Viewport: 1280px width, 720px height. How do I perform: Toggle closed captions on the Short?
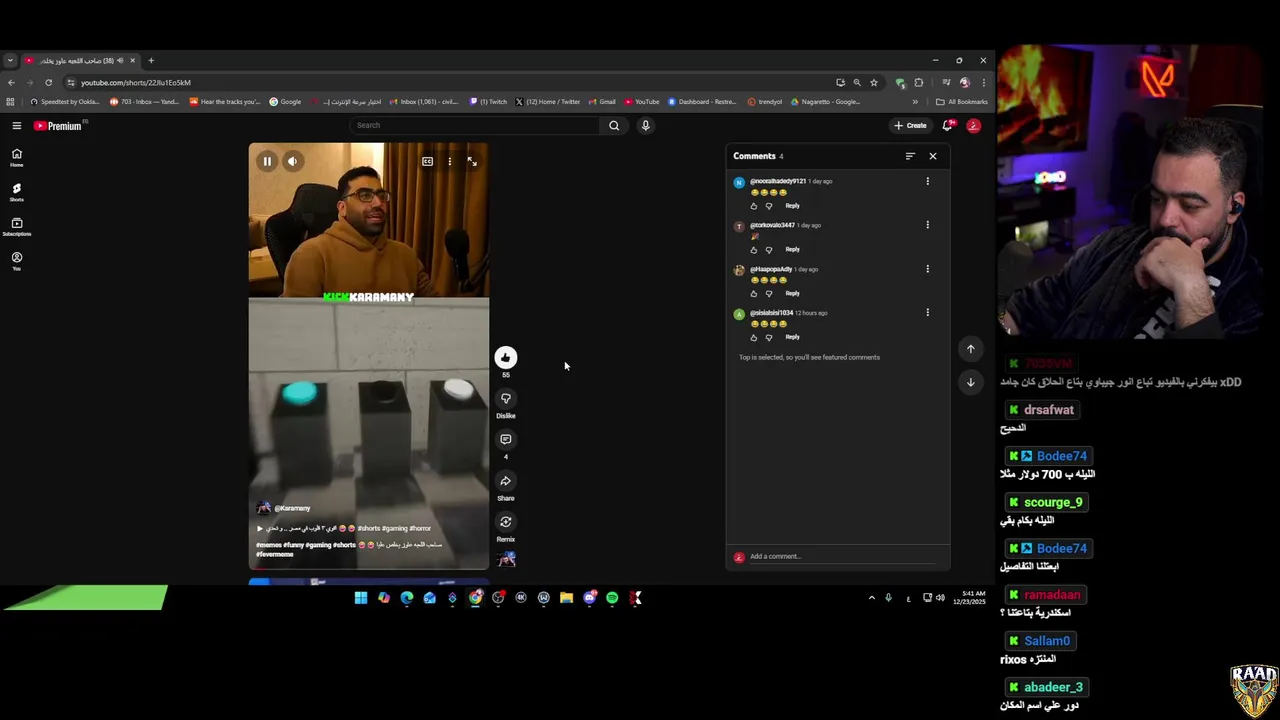click(427, 161)
